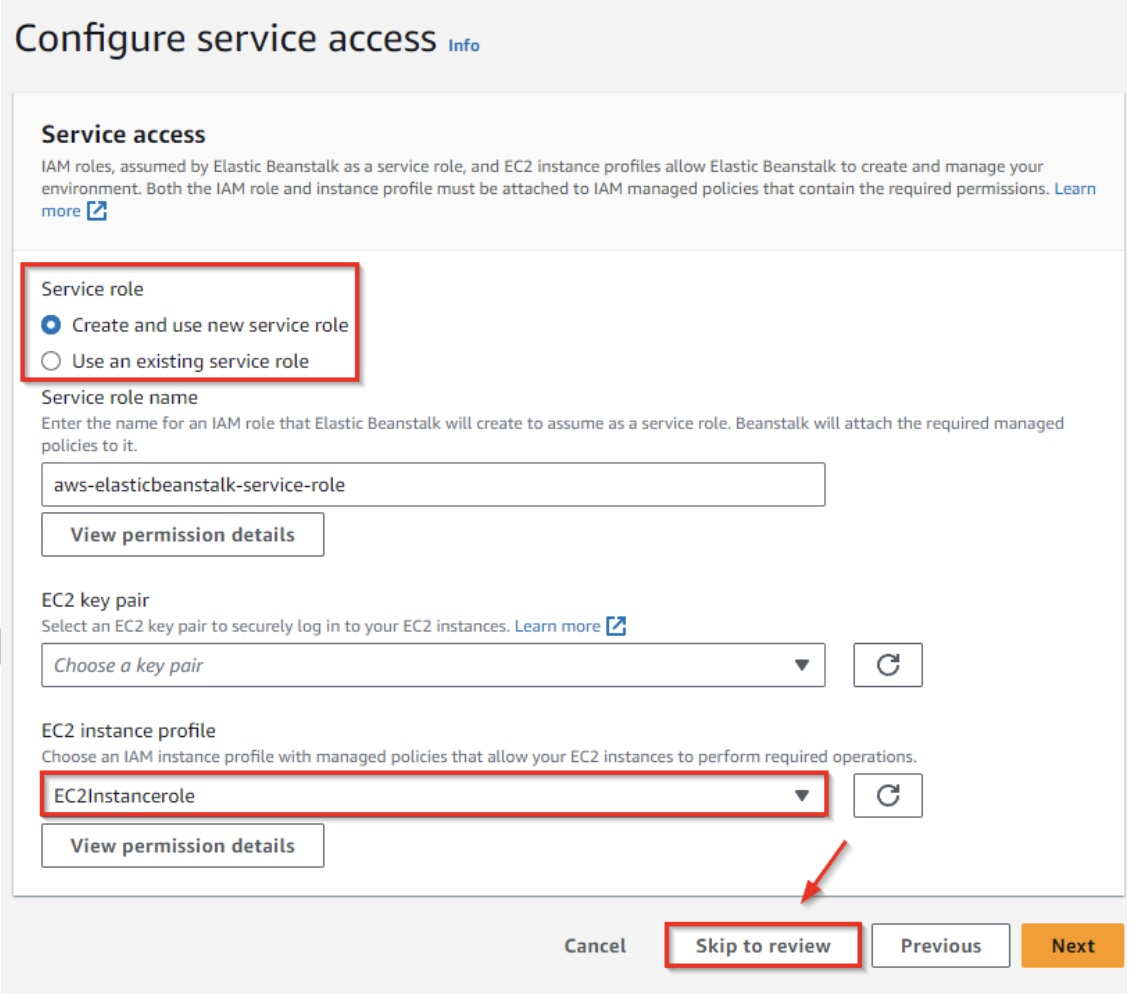The height and width of the screenshot is (994, 1134).
Task: Select 'Use an existing service role' option
Action: tap(51, 361)
